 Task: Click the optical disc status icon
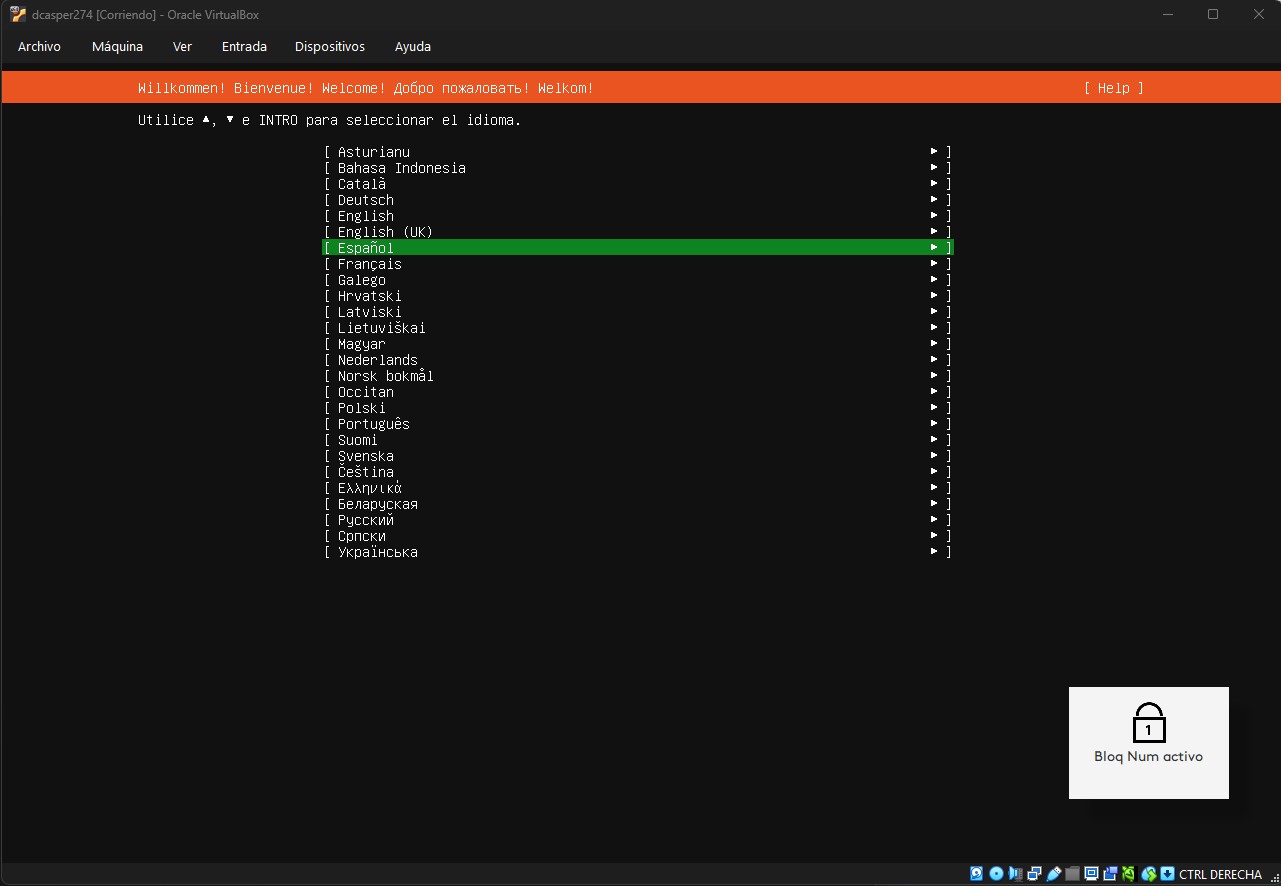tap(996, 874)
